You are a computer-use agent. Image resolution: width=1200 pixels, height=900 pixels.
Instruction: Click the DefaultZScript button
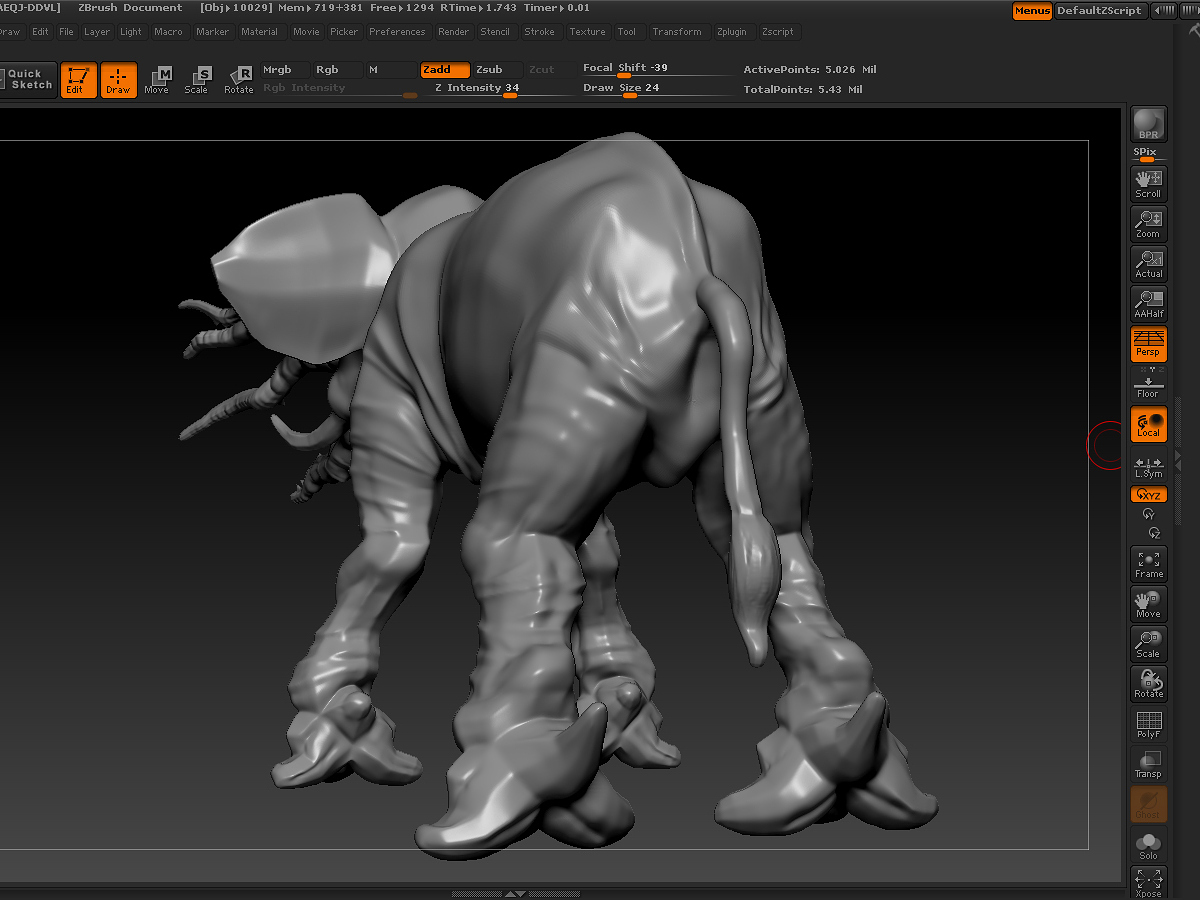coord(1099,11)
